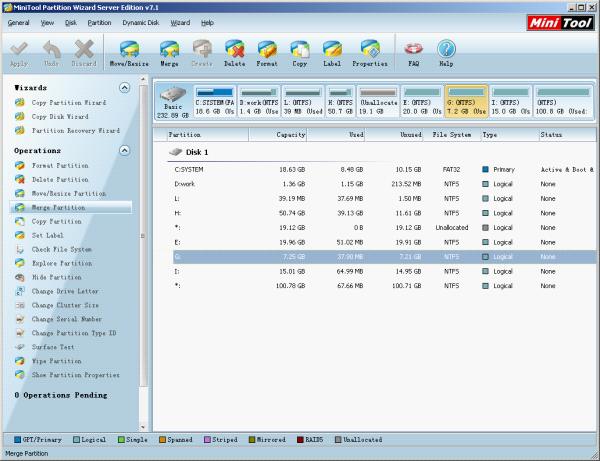Click the Discard X icon
600x461 pixels.
84,49
